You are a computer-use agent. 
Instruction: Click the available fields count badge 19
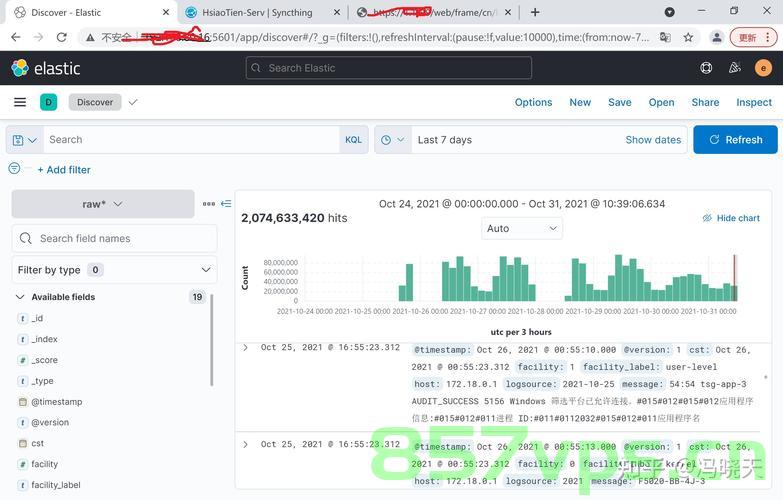197,297
